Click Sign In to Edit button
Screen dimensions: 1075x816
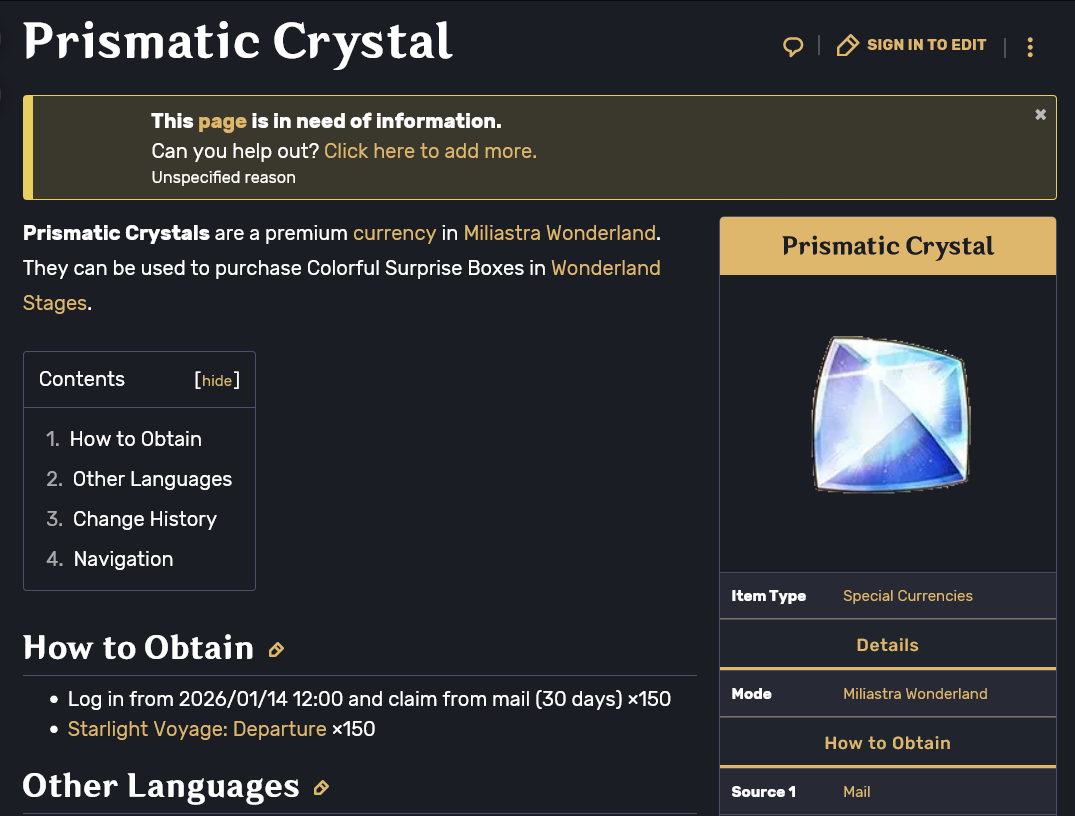[926, 45]
